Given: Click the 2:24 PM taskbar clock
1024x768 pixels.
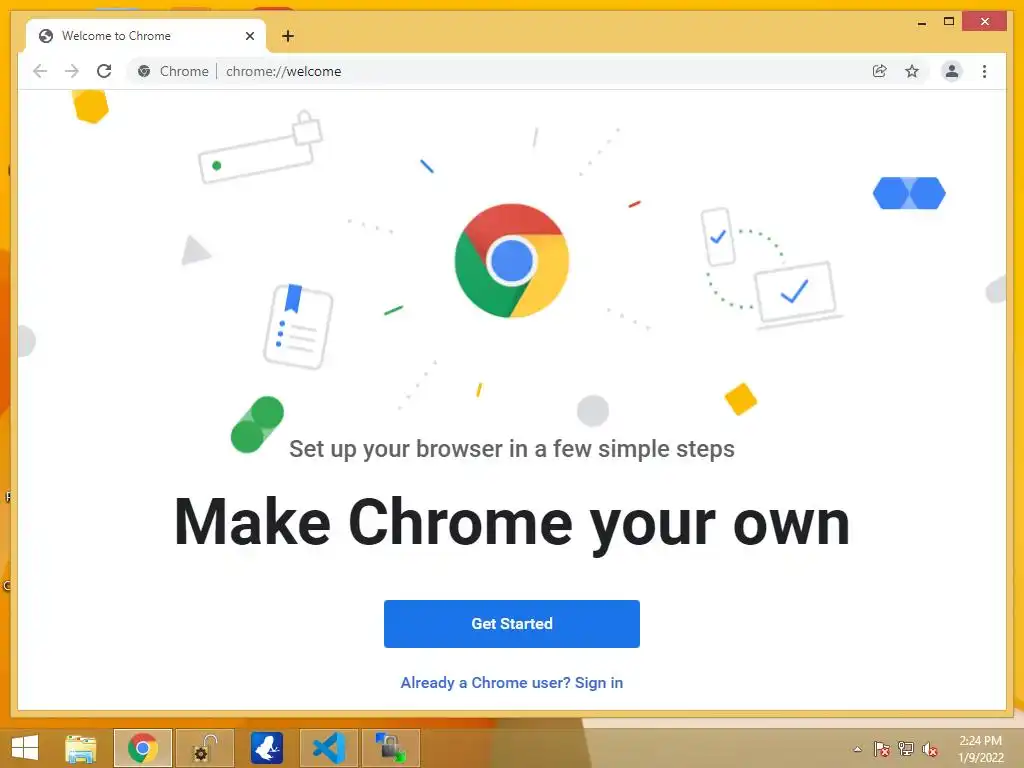Looking at the screenshot, I should [980, 749].
